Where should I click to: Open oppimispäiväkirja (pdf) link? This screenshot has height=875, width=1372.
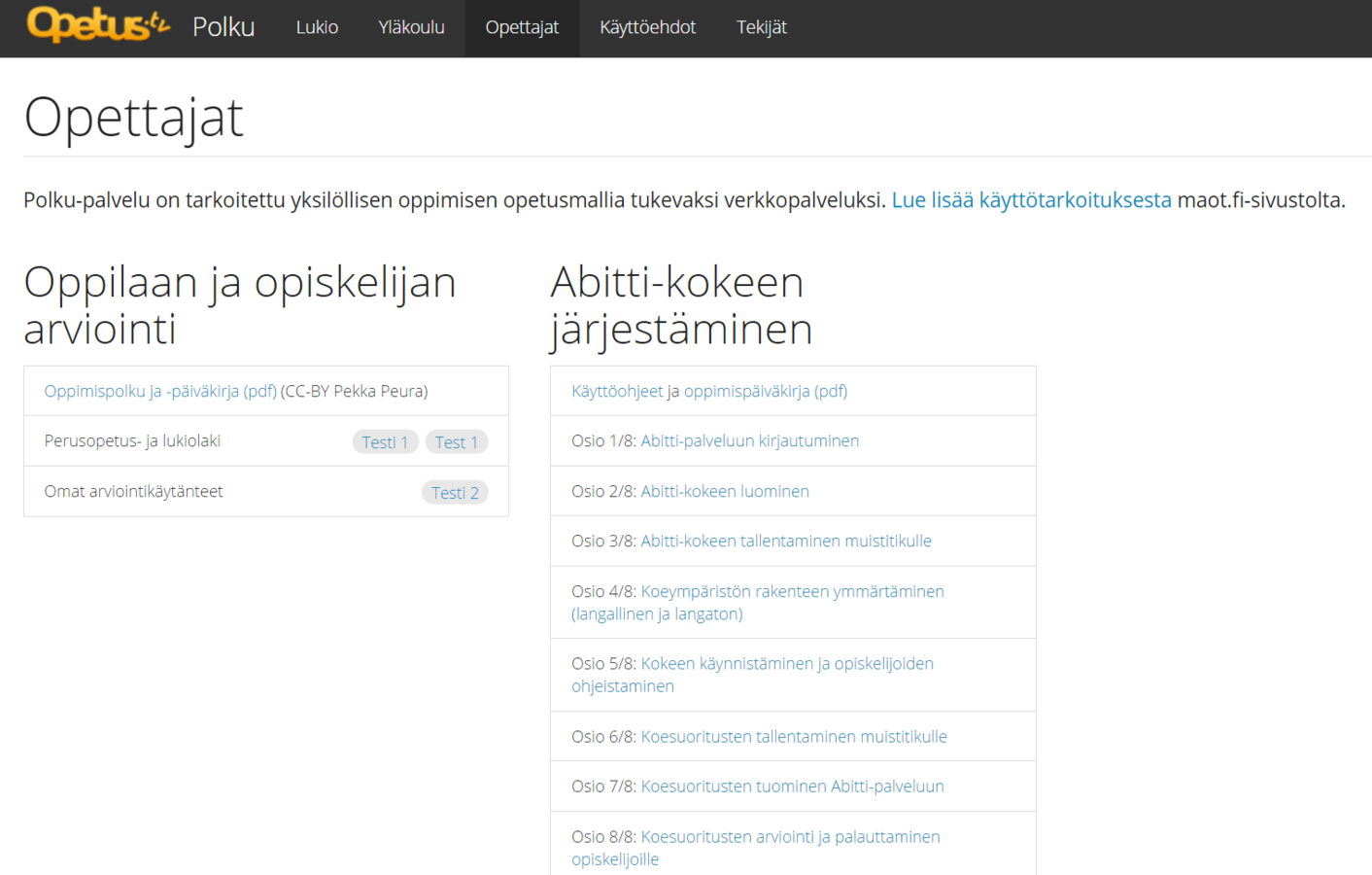coord(766,391)
